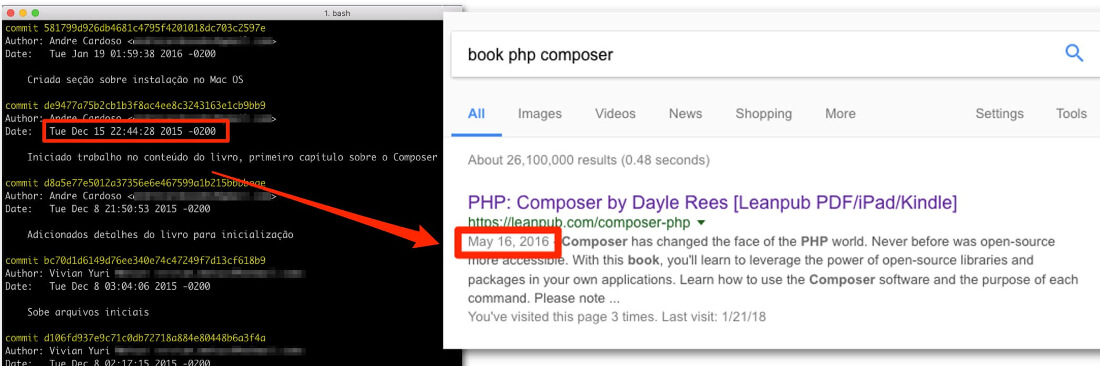Image resolution: width=1100 pixels, height=366 pixels.
Task: Click the commit 581799d hash line
Action: click(135, 28)
